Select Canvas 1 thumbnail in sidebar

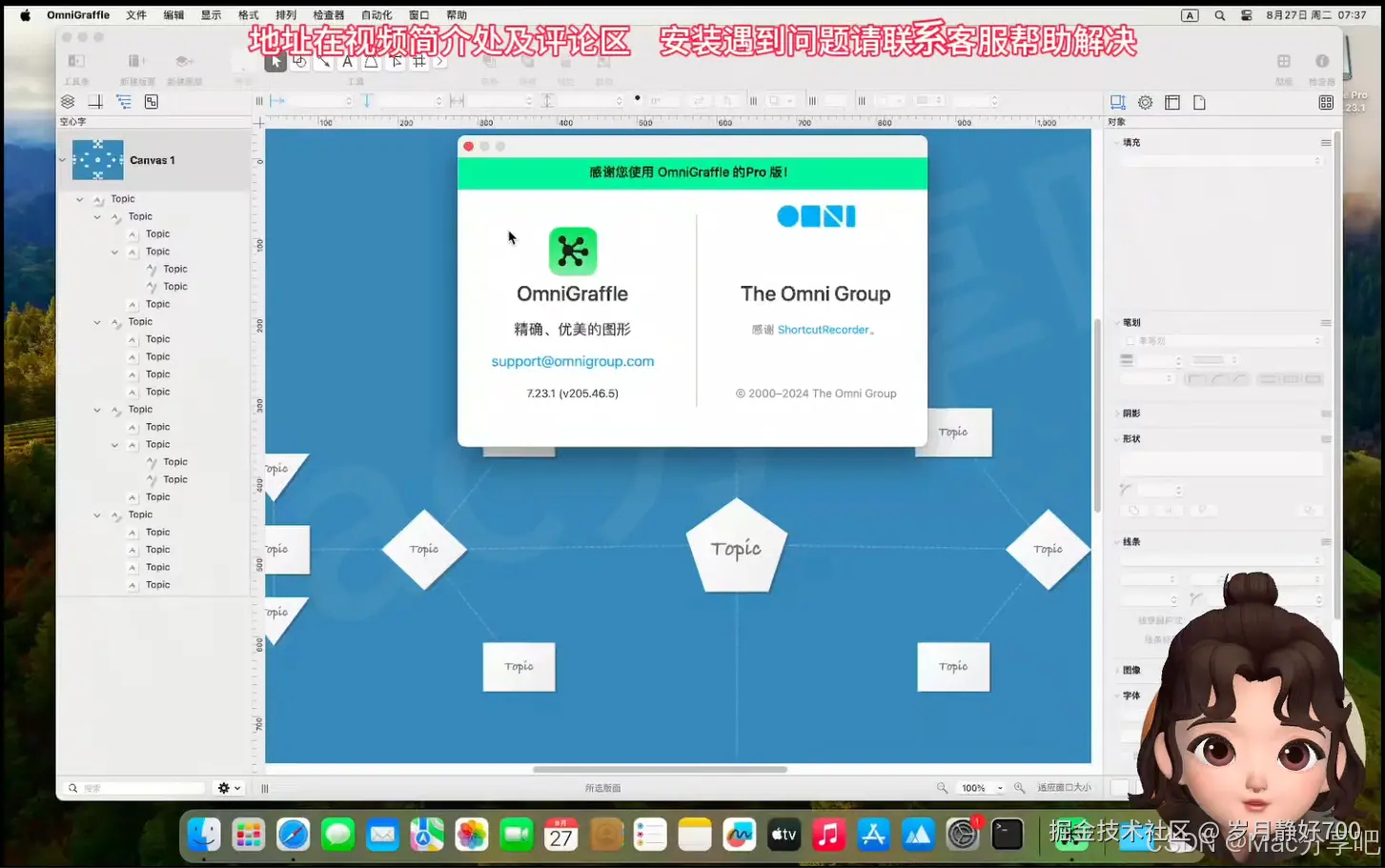coord(98,160)
